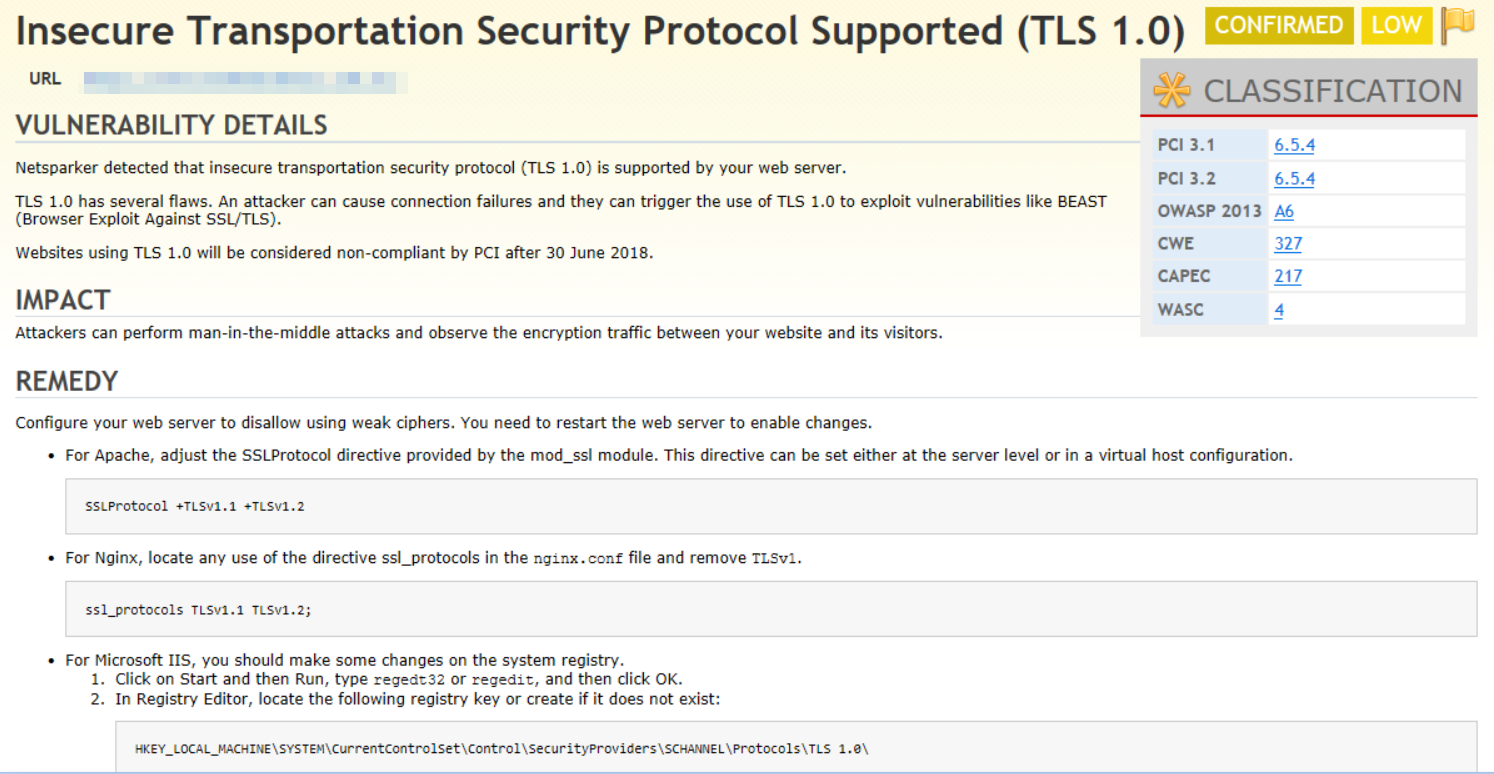
Task: Click the LOW severity badge
Action: [1396, 25]
